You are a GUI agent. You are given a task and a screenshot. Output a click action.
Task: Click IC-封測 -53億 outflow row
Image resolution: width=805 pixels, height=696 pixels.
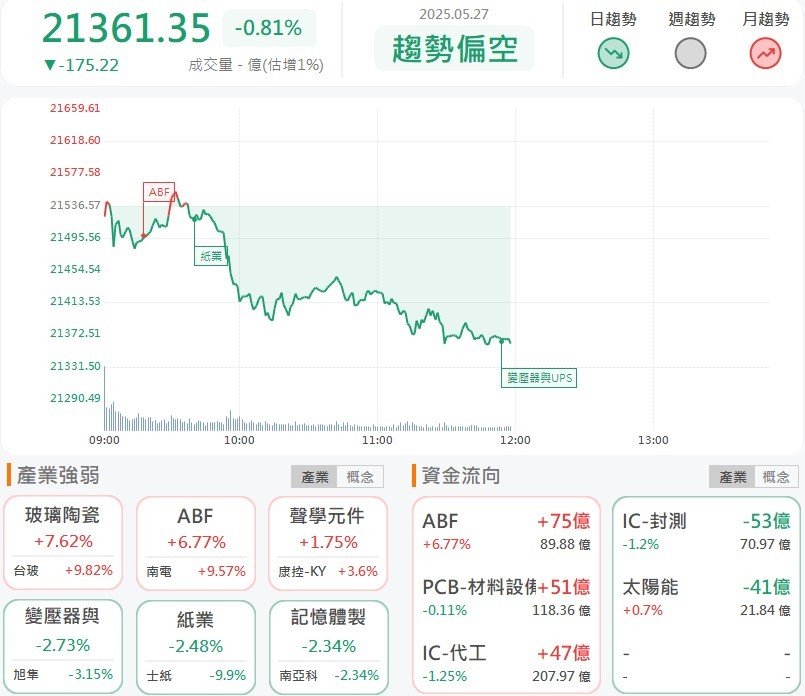[706, 531]
